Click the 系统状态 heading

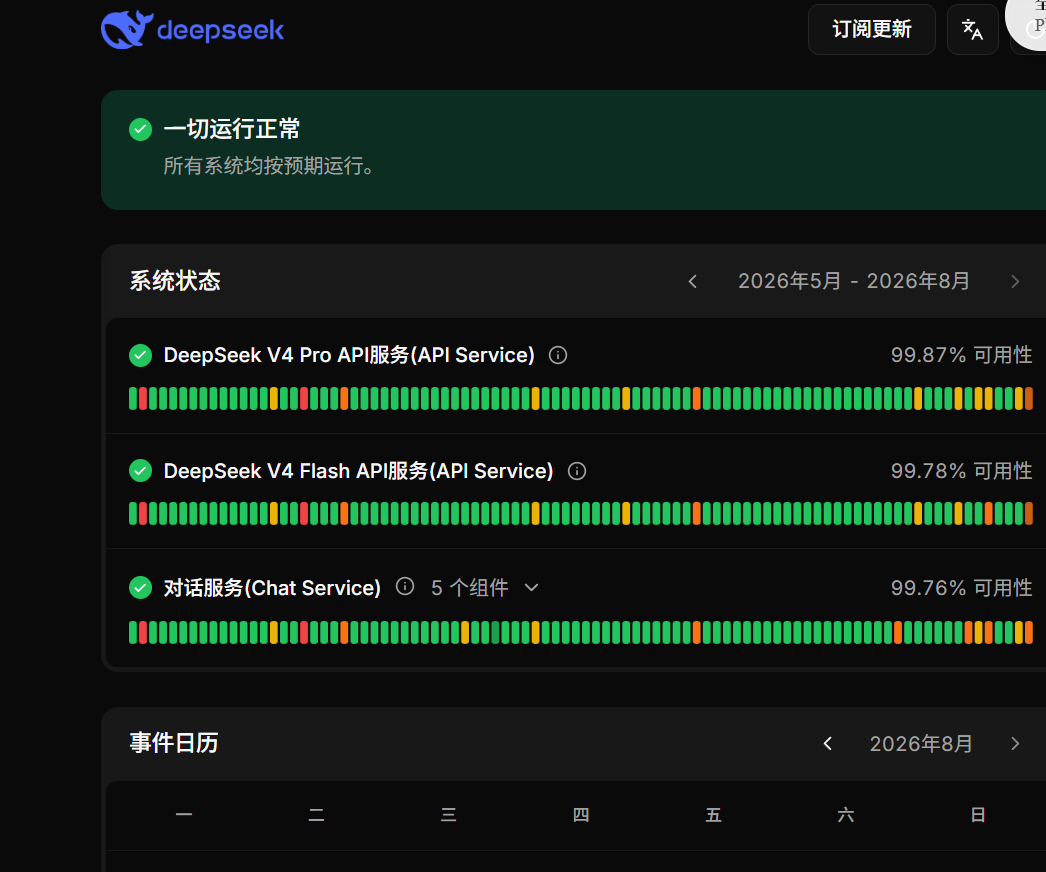(175, 281)
